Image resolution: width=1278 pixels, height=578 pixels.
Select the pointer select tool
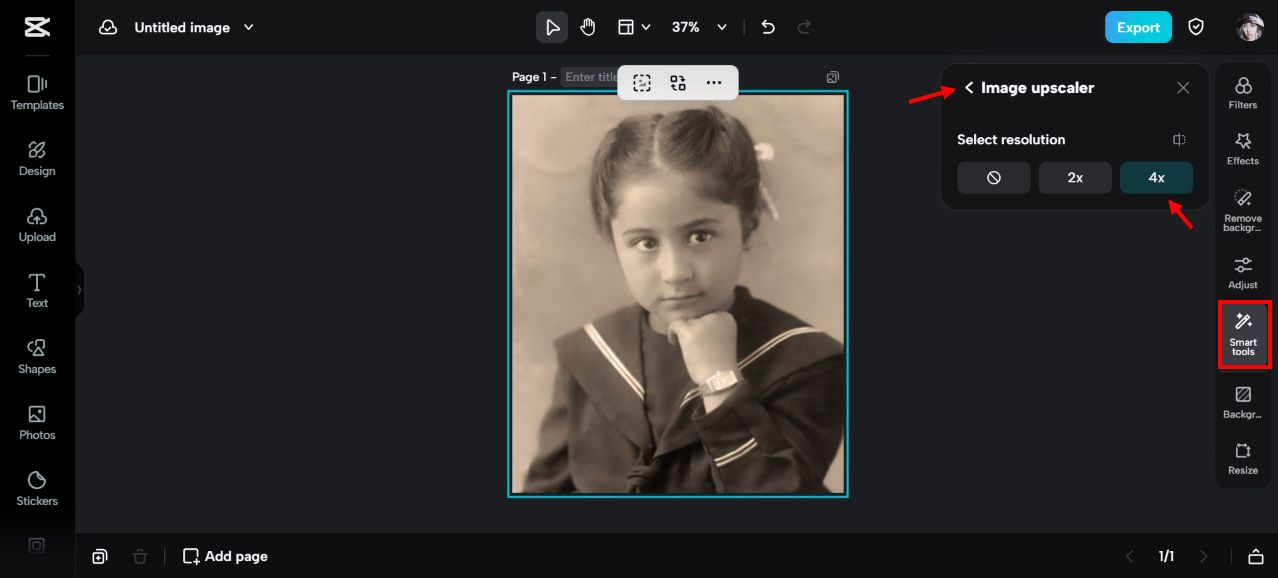[552, 27]
